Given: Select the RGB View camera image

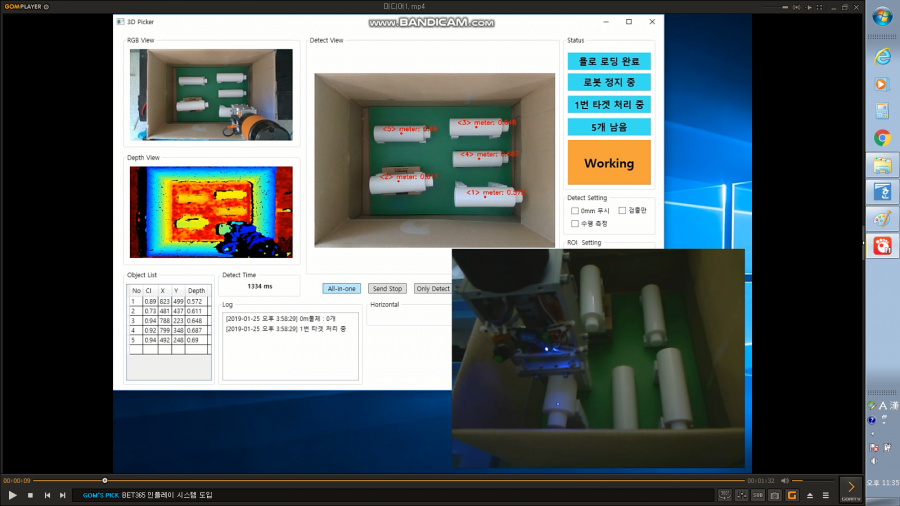Looking at the screenshot, I should (211, 95).
